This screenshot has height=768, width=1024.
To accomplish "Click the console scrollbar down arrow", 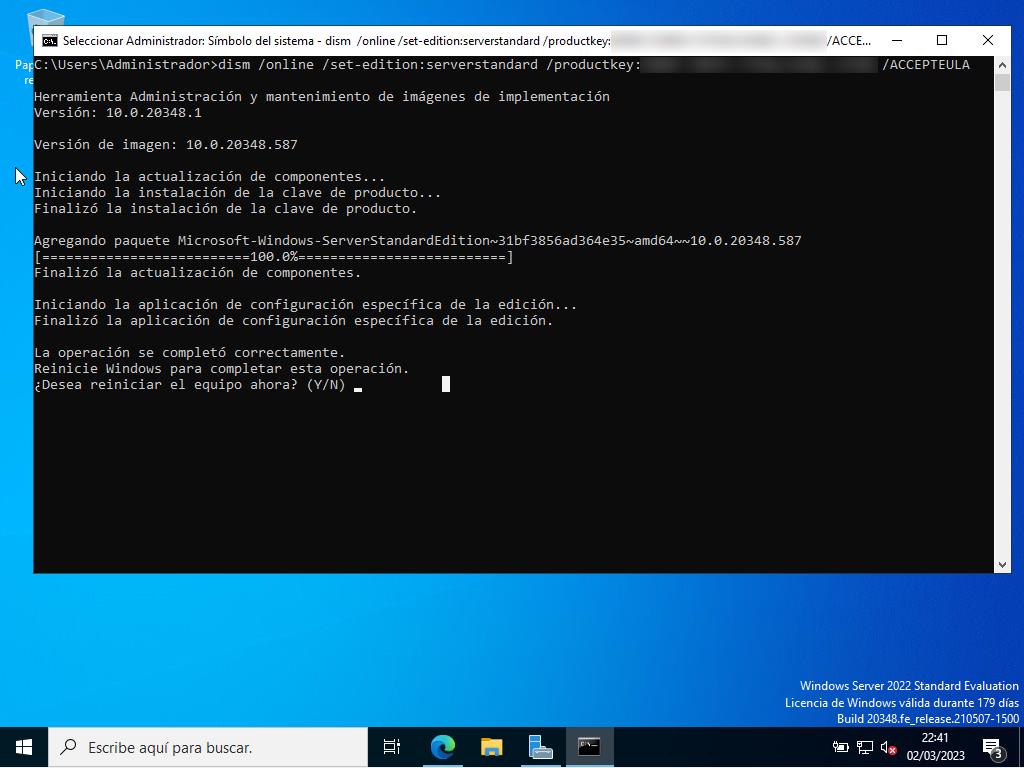I will click(x=1003, y=564).
